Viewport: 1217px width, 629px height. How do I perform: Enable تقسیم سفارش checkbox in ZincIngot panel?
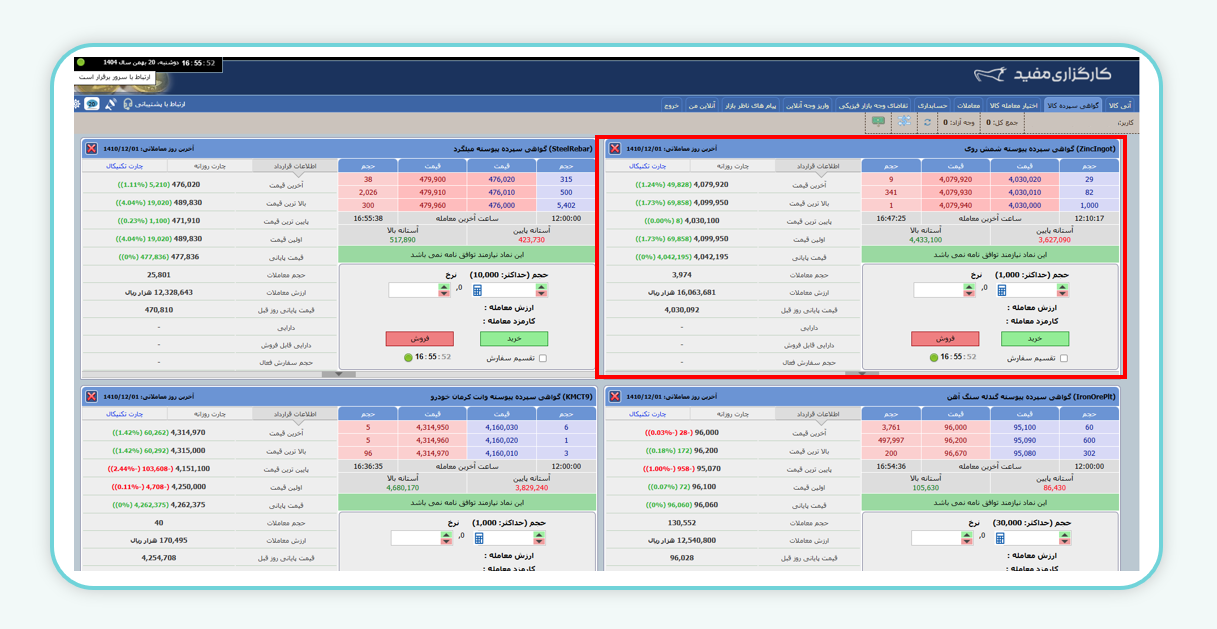point(1064,358)
